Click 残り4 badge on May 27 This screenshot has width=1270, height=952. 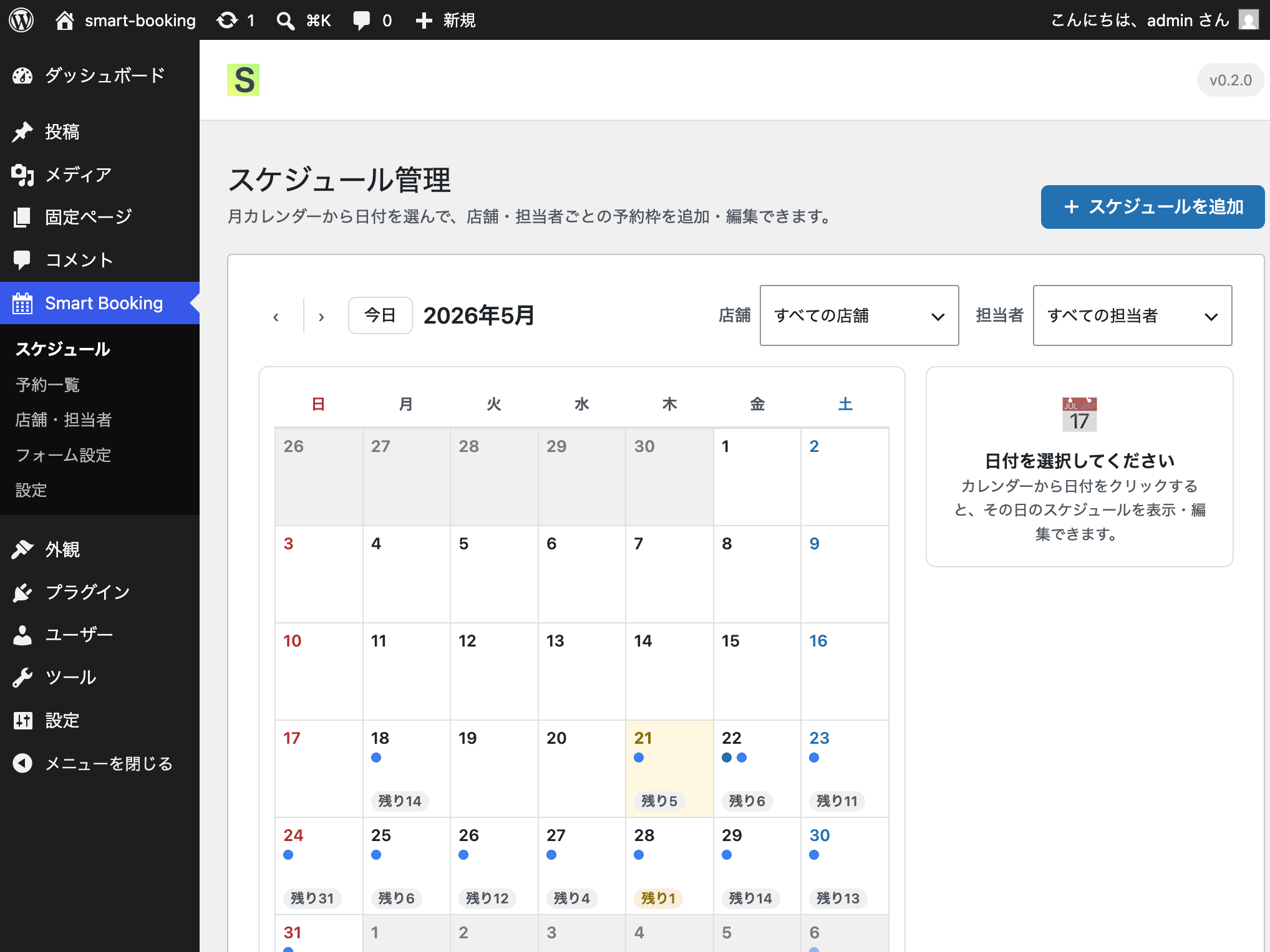(572, 898)
